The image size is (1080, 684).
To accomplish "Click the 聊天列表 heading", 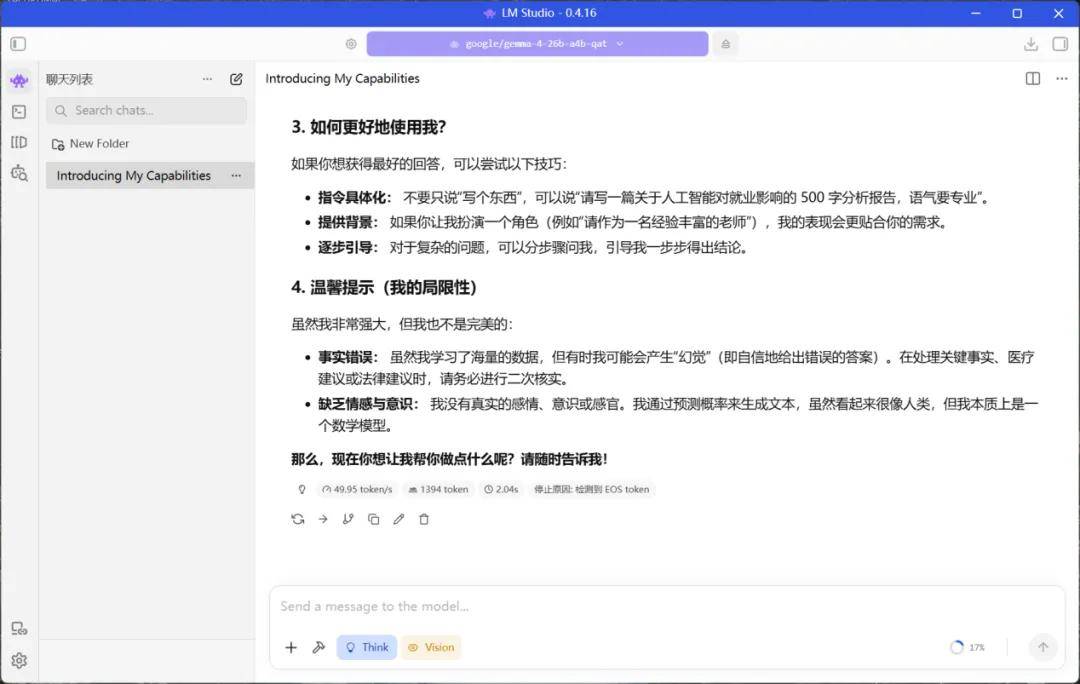I will pos(70,79).
